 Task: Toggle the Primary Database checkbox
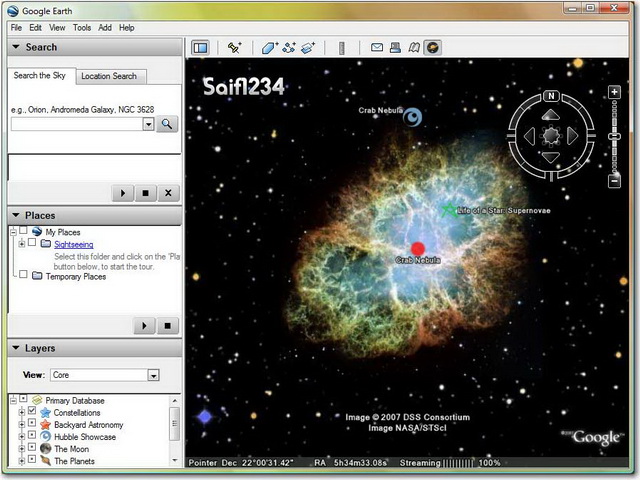click(23, 398)
